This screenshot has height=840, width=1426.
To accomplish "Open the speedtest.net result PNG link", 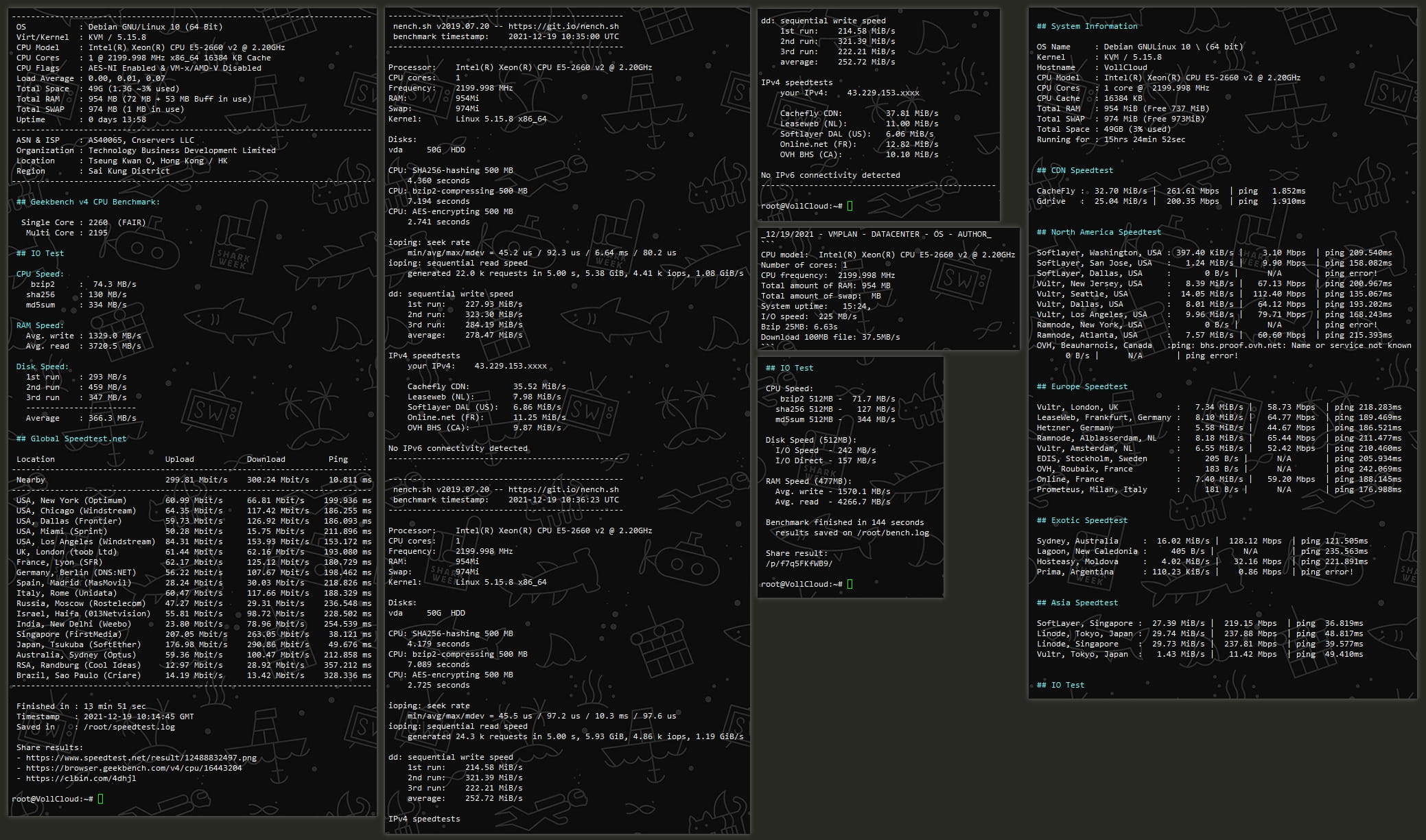I will pos(141,758).
